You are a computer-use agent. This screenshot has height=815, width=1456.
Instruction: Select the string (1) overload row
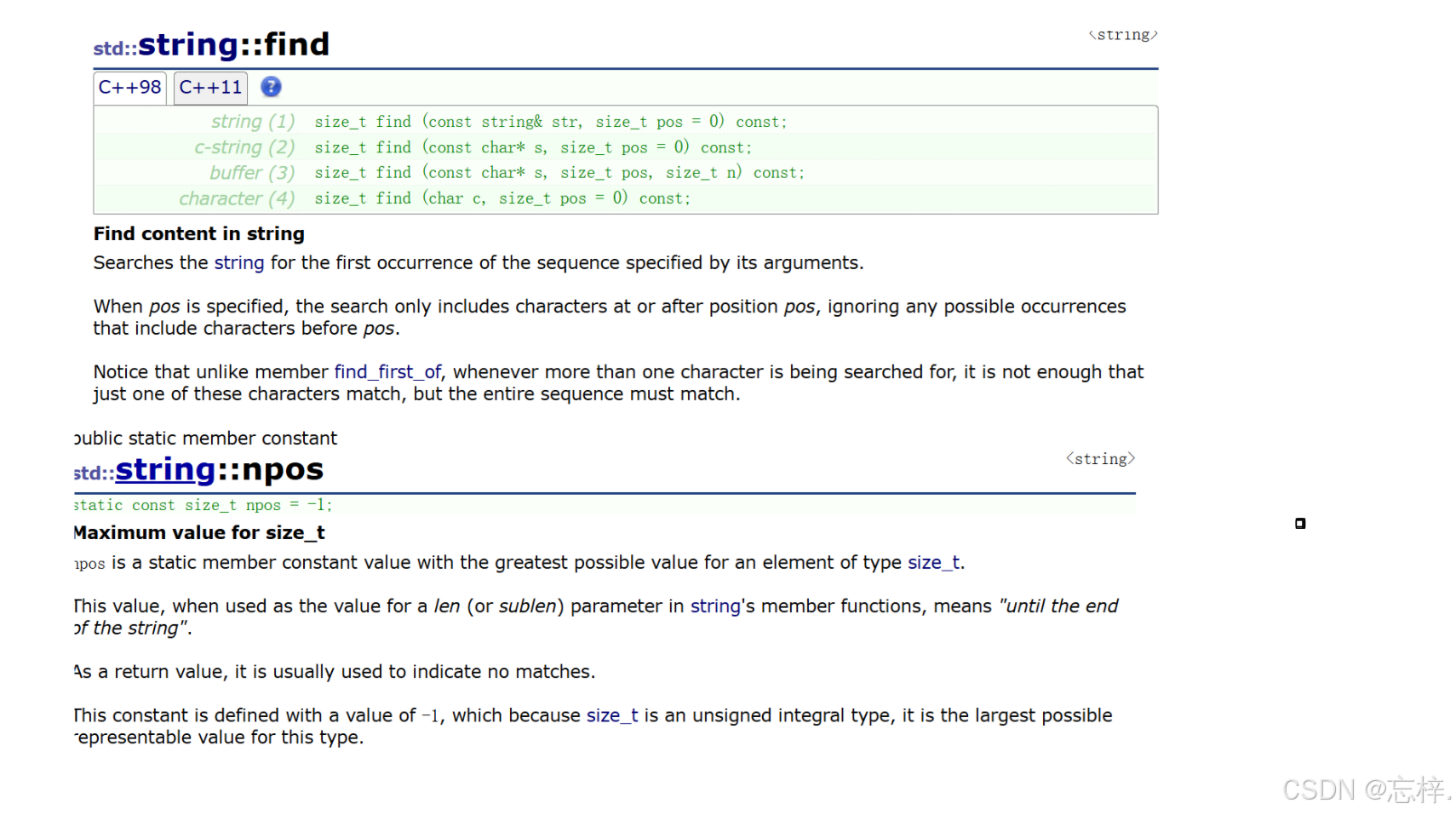[x=626, y=122]
